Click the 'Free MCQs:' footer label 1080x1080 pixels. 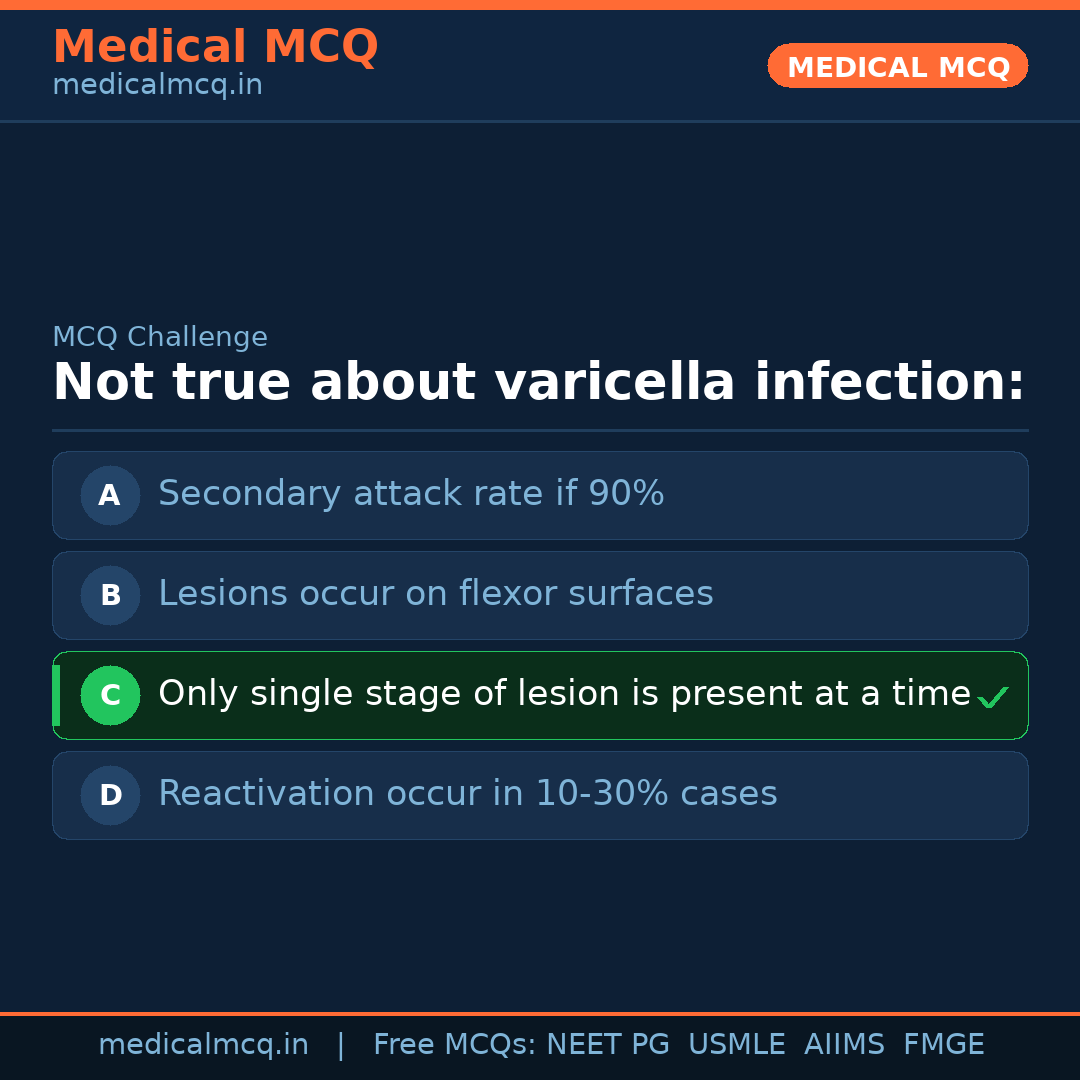[455, 1045]
